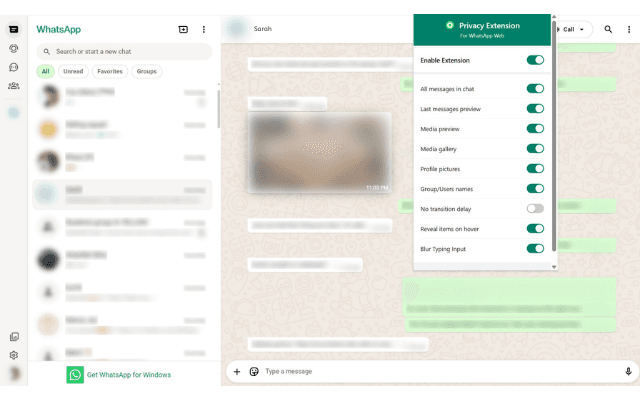
Task: Record a voice message with microphone
Action: pos(628,371)
